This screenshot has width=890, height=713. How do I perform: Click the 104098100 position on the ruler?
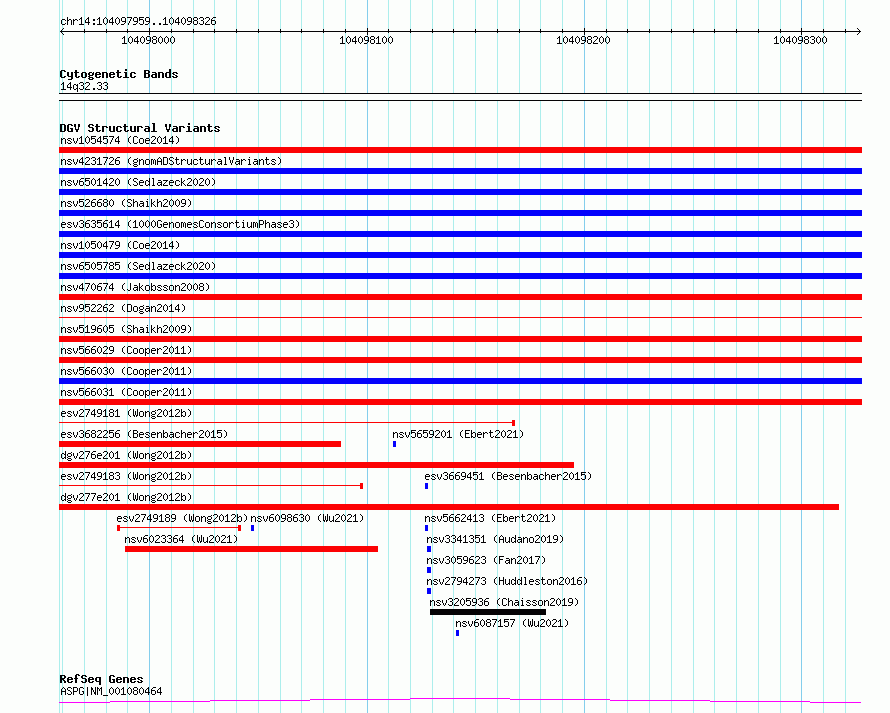click(x=366, y=40)
